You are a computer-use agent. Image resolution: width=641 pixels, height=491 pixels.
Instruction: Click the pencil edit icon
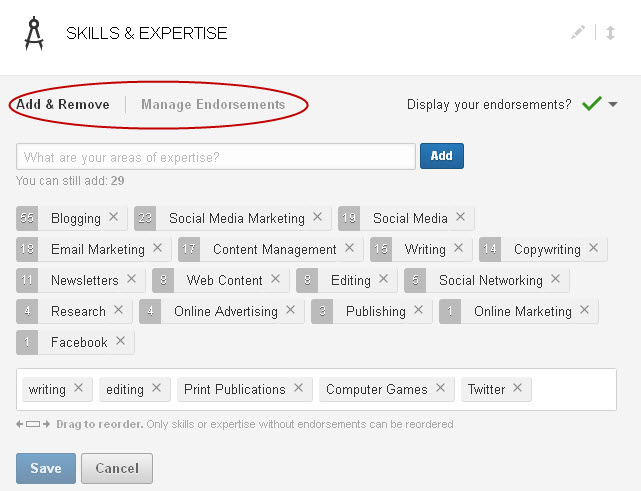[578, 32]
